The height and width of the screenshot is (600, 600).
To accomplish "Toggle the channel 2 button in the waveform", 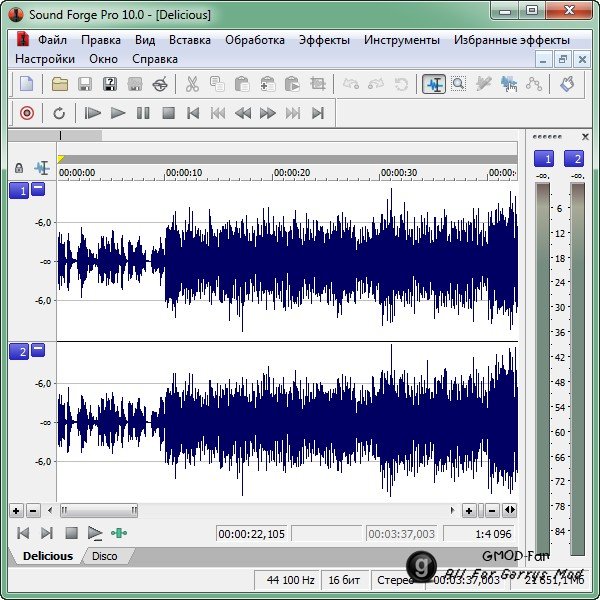I will click(19, 351).
